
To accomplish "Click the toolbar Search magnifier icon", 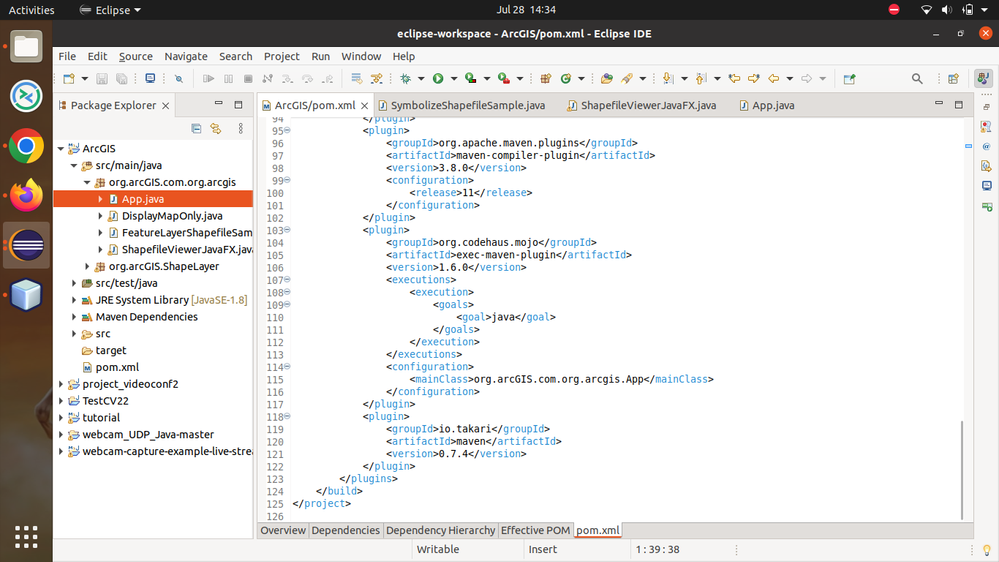I will coord(917,79).
